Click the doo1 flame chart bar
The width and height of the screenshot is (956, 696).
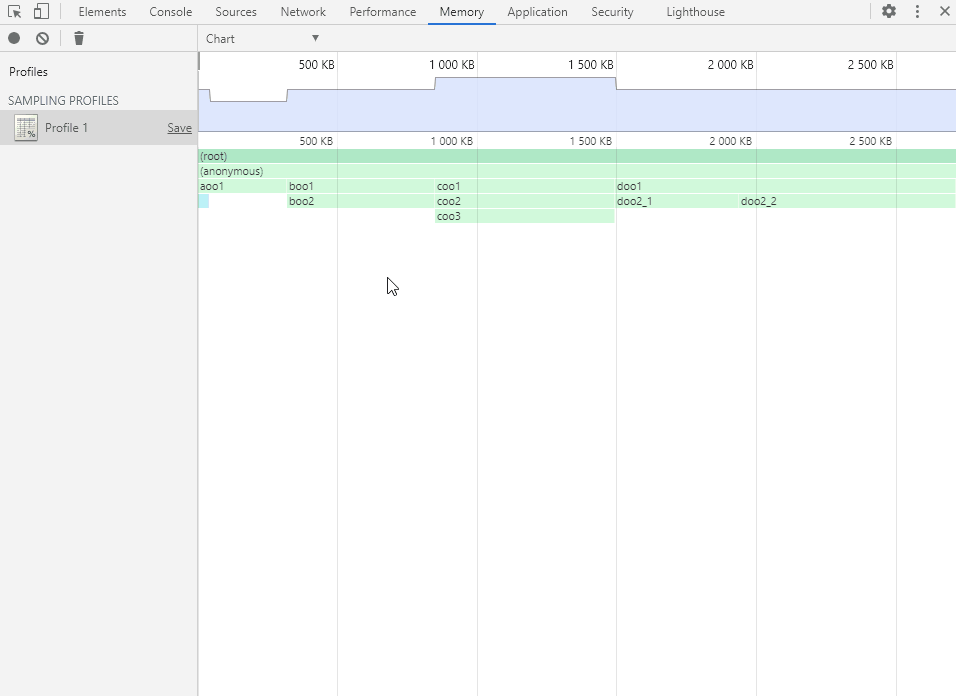(x=786, y=186)
